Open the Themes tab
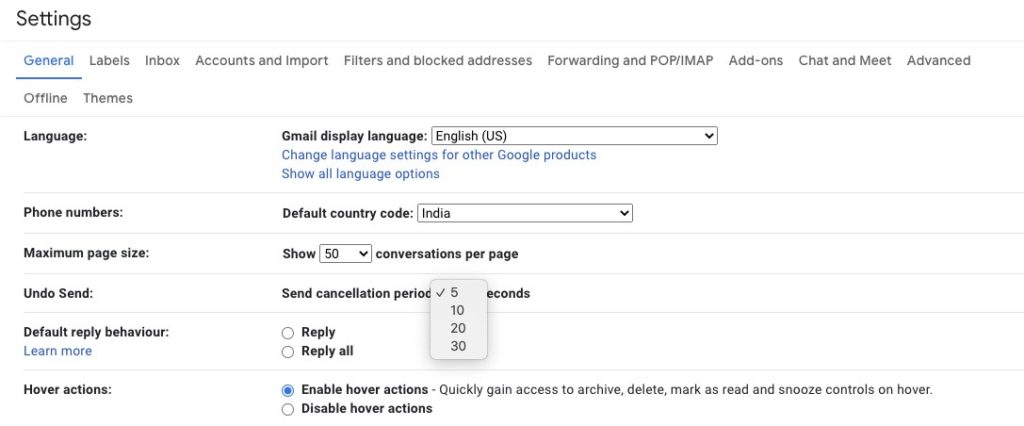Image resolution: width=1024 pixels, height=426 pixels. (108, 98)
